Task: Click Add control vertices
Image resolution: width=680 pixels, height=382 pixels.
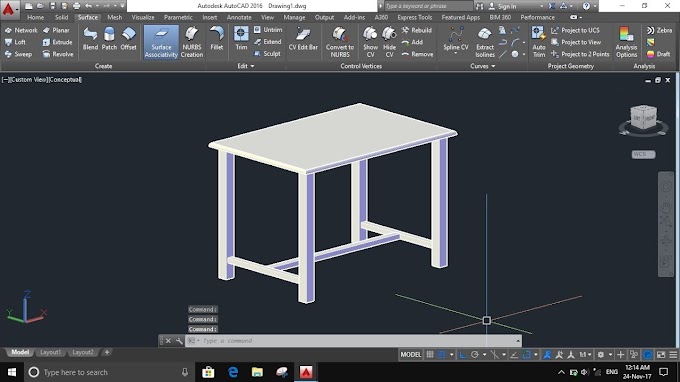Action: coord(412,42)
